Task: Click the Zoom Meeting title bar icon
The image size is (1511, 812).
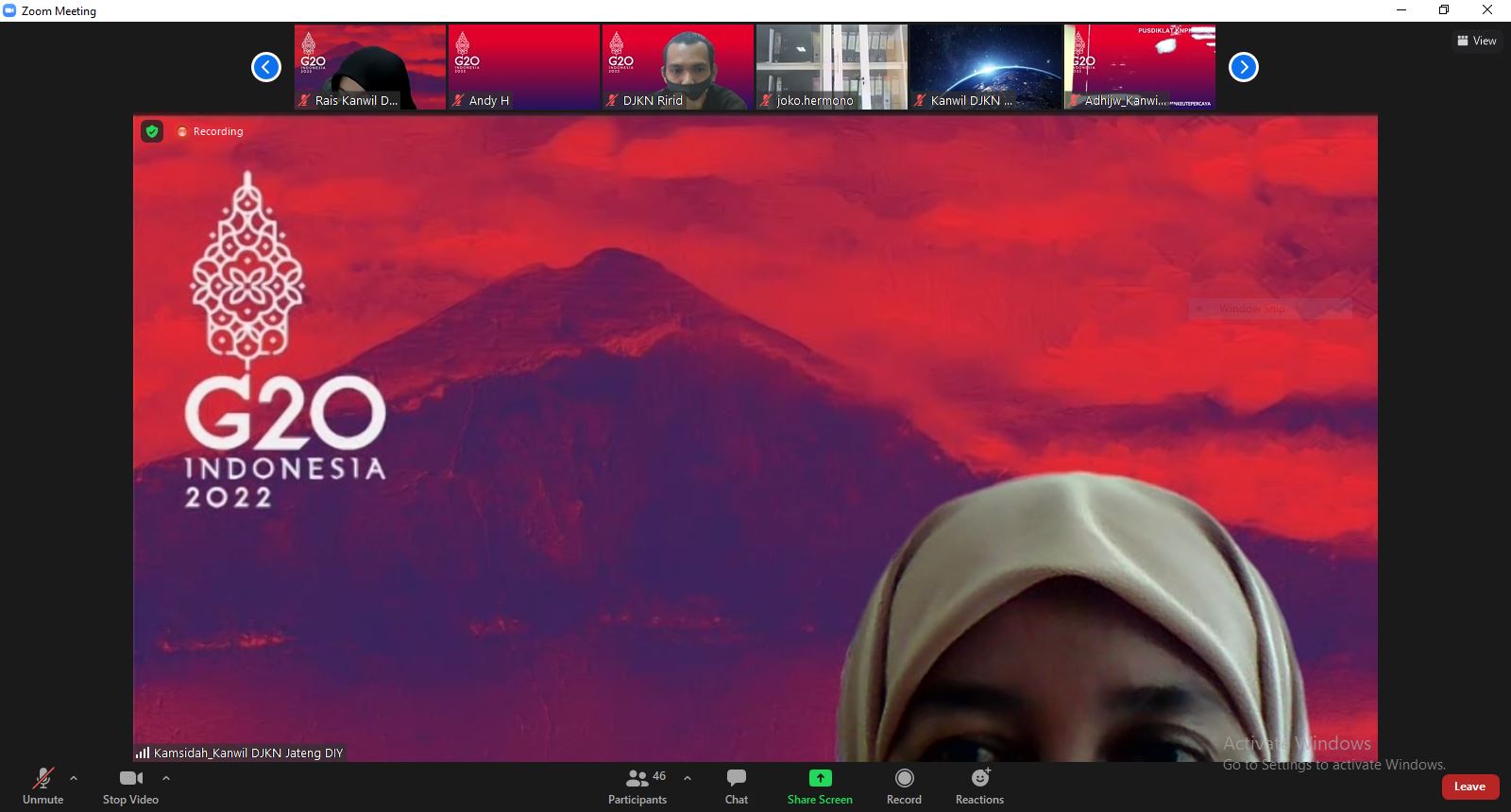Action: 9,10
